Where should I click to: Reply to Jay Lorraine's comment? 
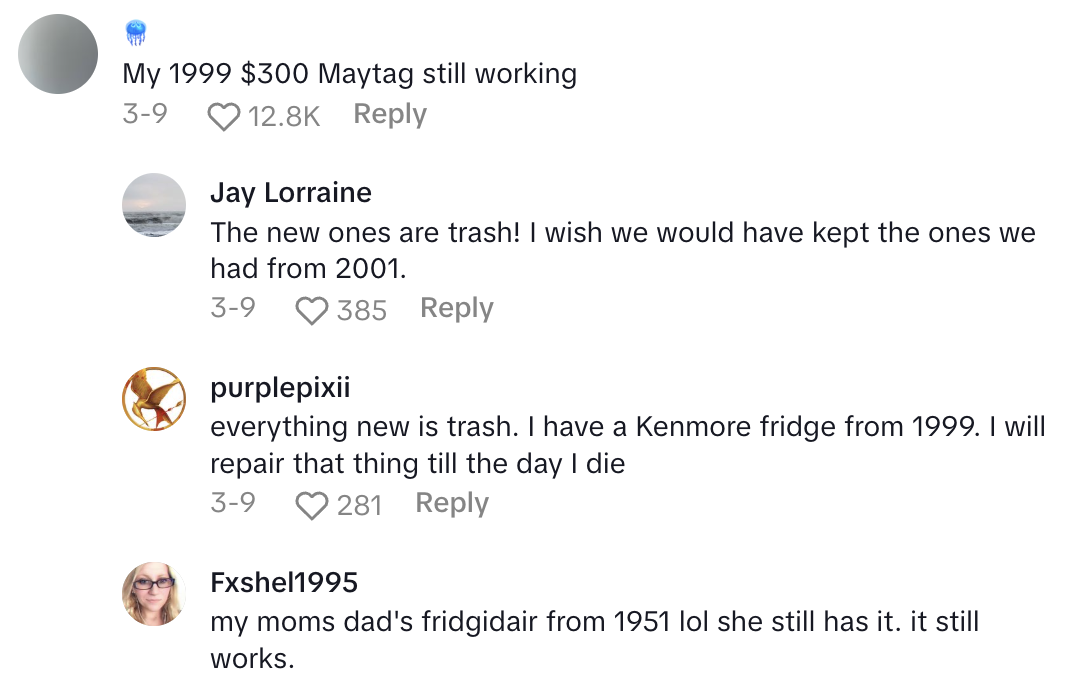[x=456, y=308]
